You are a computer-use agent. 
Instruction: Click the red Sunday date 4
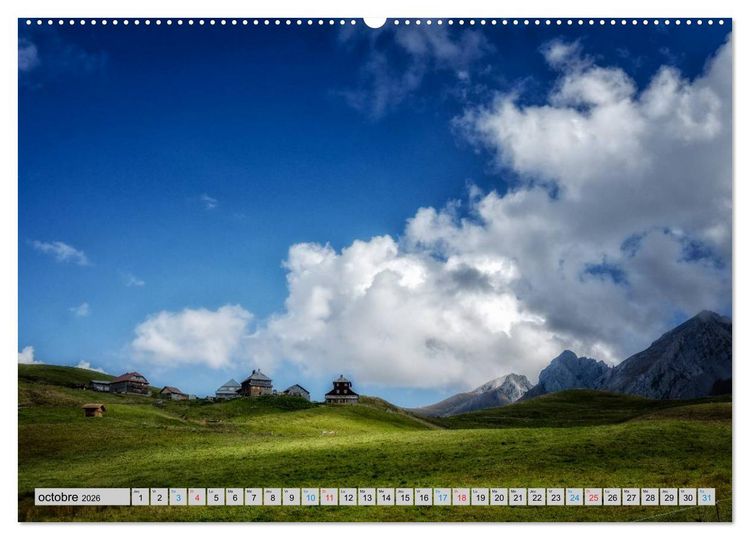(x=197, y=497)
